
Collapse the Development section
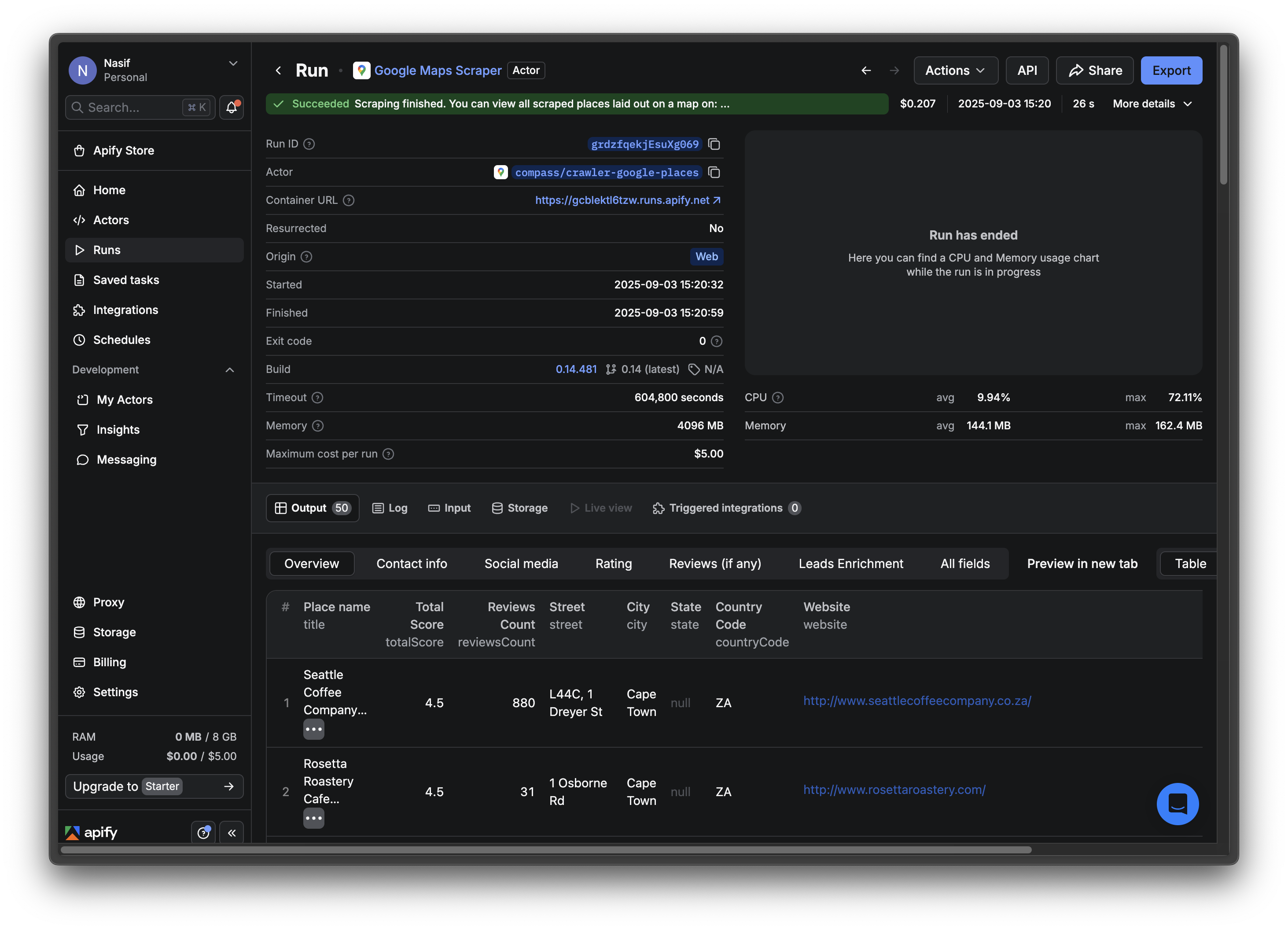tap(229, 369)
